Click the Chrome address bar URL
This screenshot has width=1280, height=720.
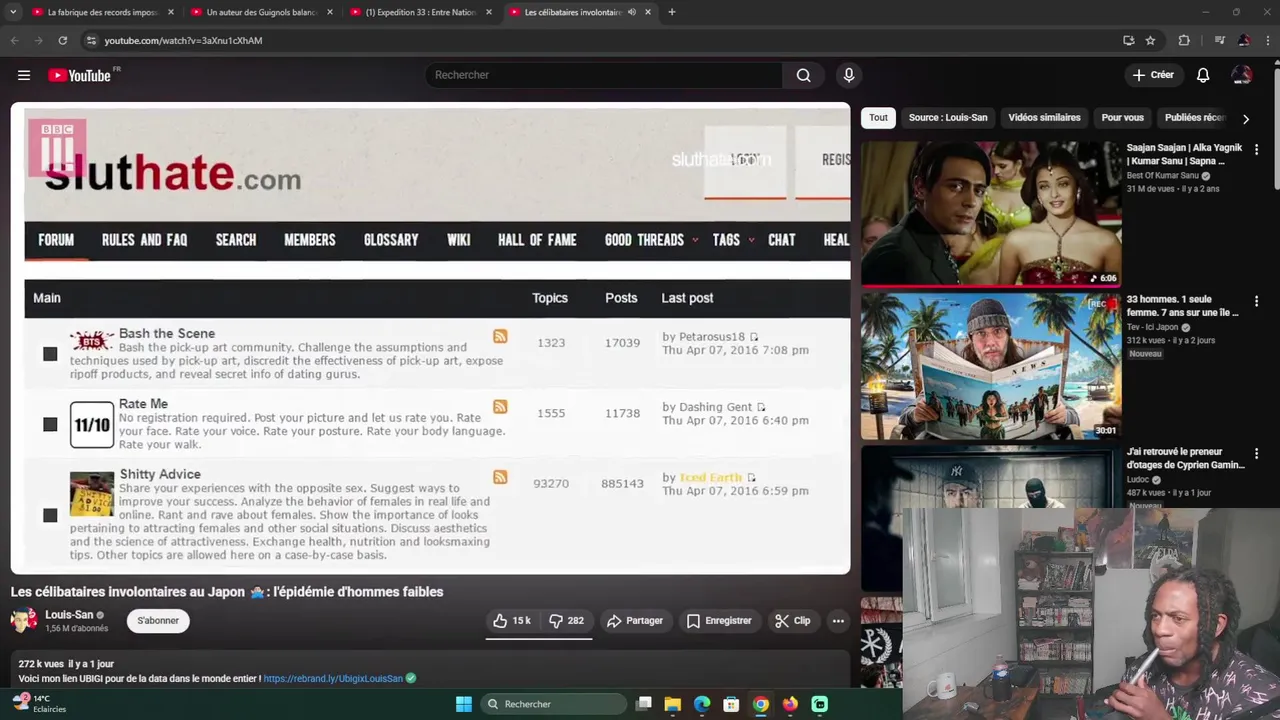183,40
